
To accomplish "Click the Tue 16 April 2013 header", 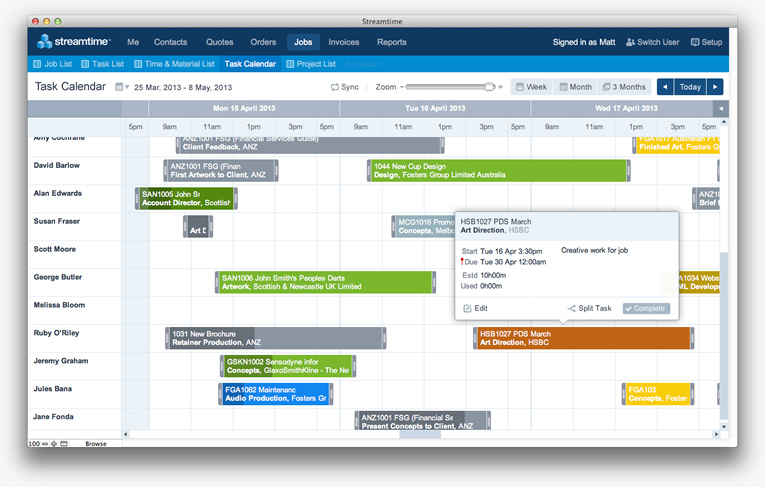I will pyautogui.click(x=435, y=108).
